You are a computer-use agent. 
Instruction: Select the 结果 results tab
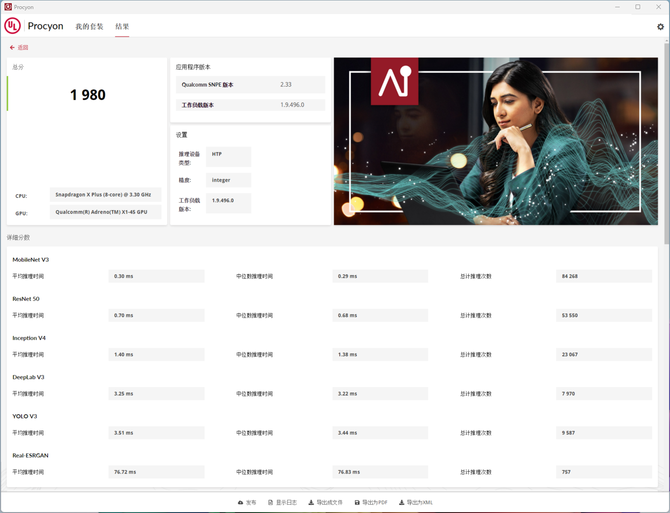[x=122, y=27]
